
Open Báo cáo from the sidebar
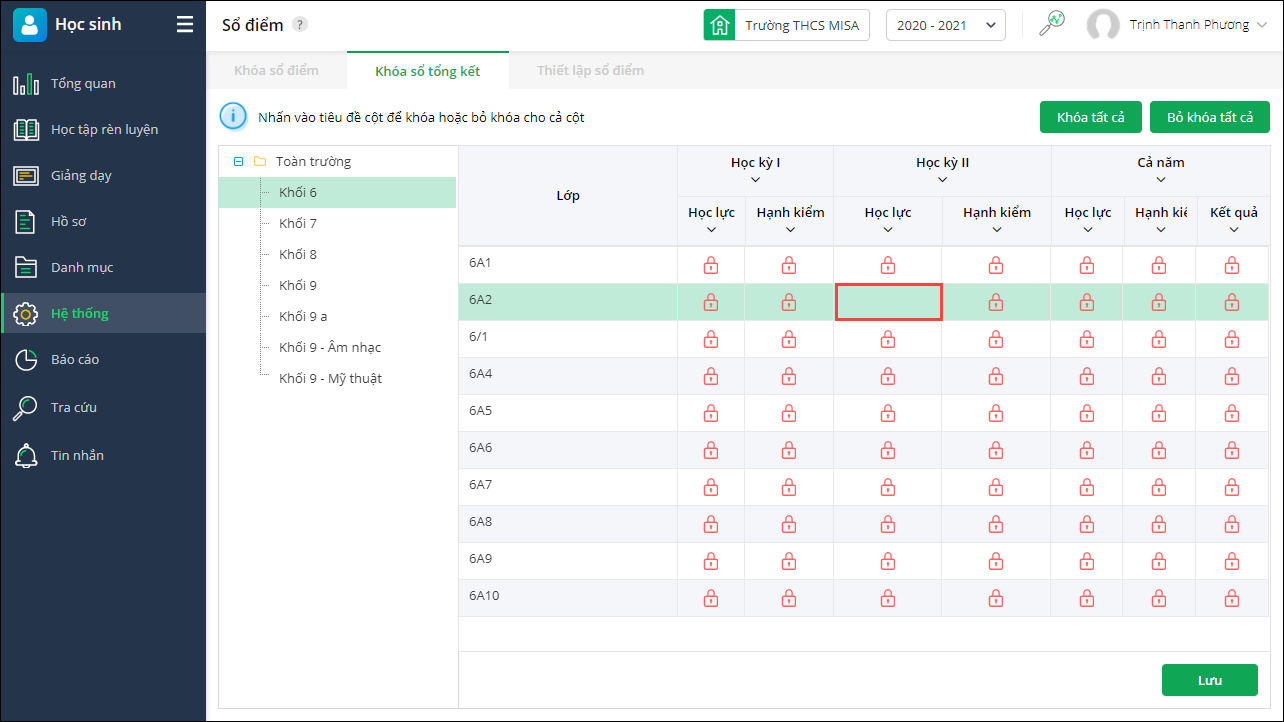(x=75, y=360)
